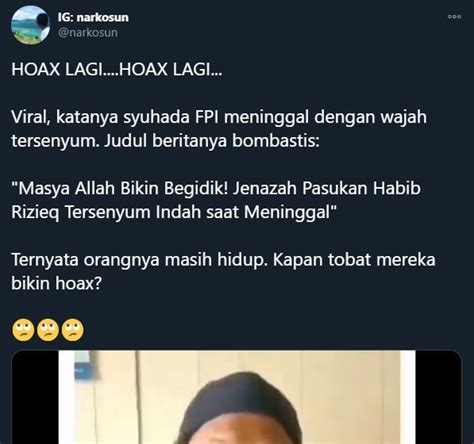Click the left black bar of the video

pyautogui.click(x=35, y=397)
